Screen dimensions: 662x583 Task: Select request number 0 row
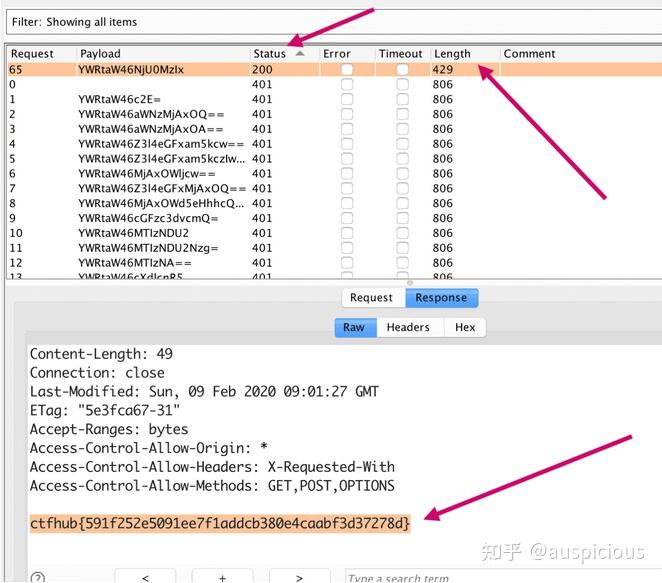tap(12, 84)
